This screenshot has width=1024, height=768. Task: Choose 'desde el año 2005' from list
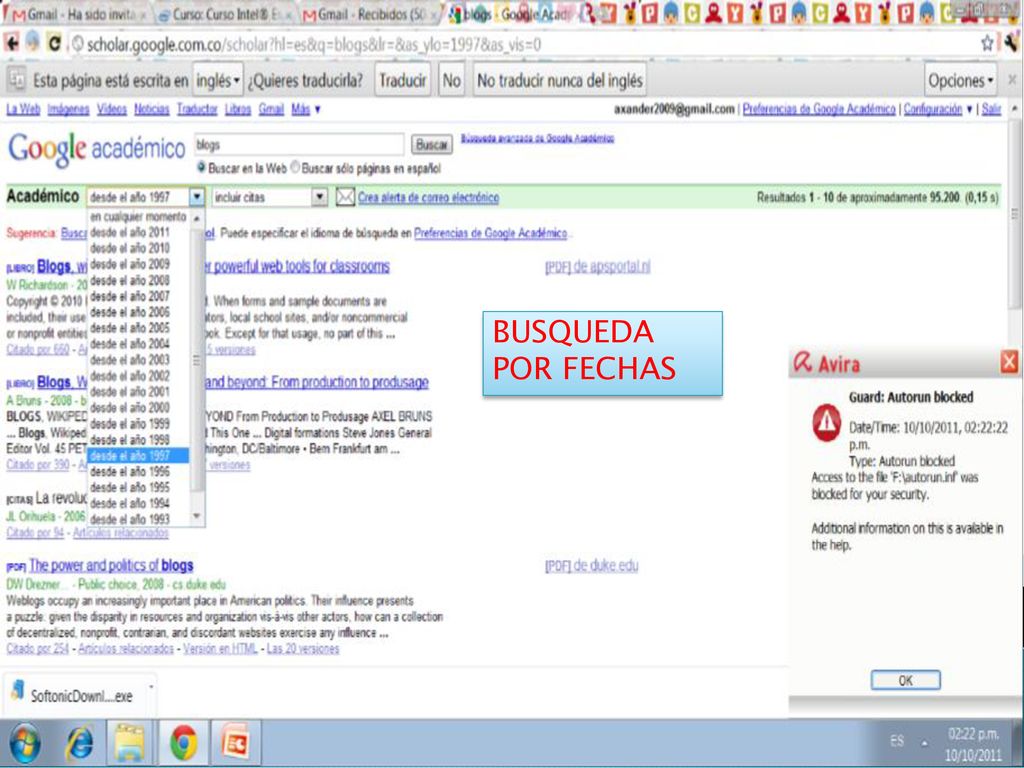[x=138, y=328]
